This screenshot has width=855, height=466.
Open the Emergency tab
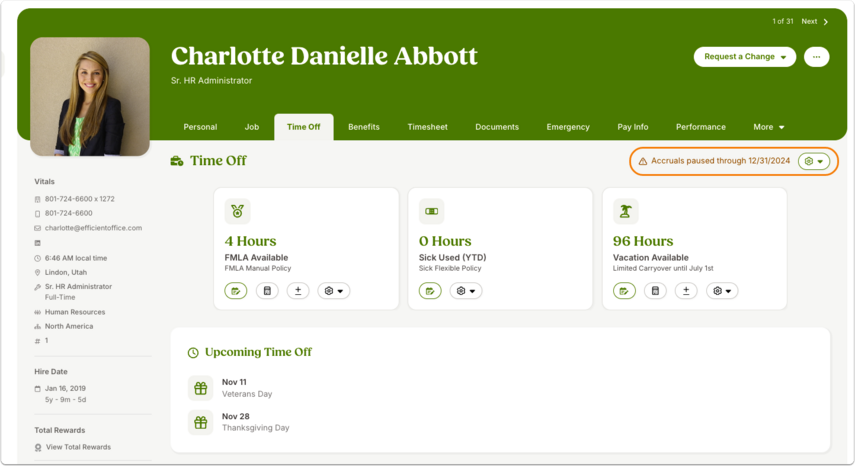568,127
